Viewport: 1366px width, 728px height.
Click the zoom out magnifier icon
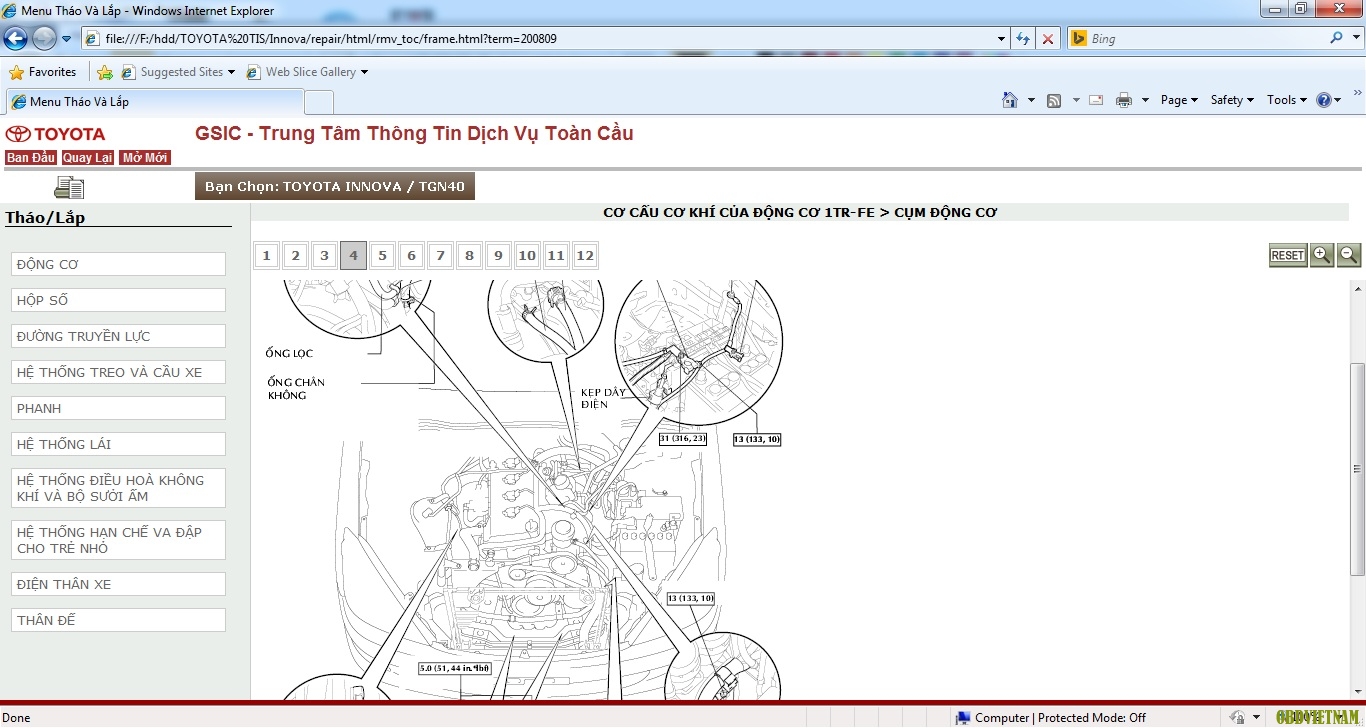coord(1349,255)
